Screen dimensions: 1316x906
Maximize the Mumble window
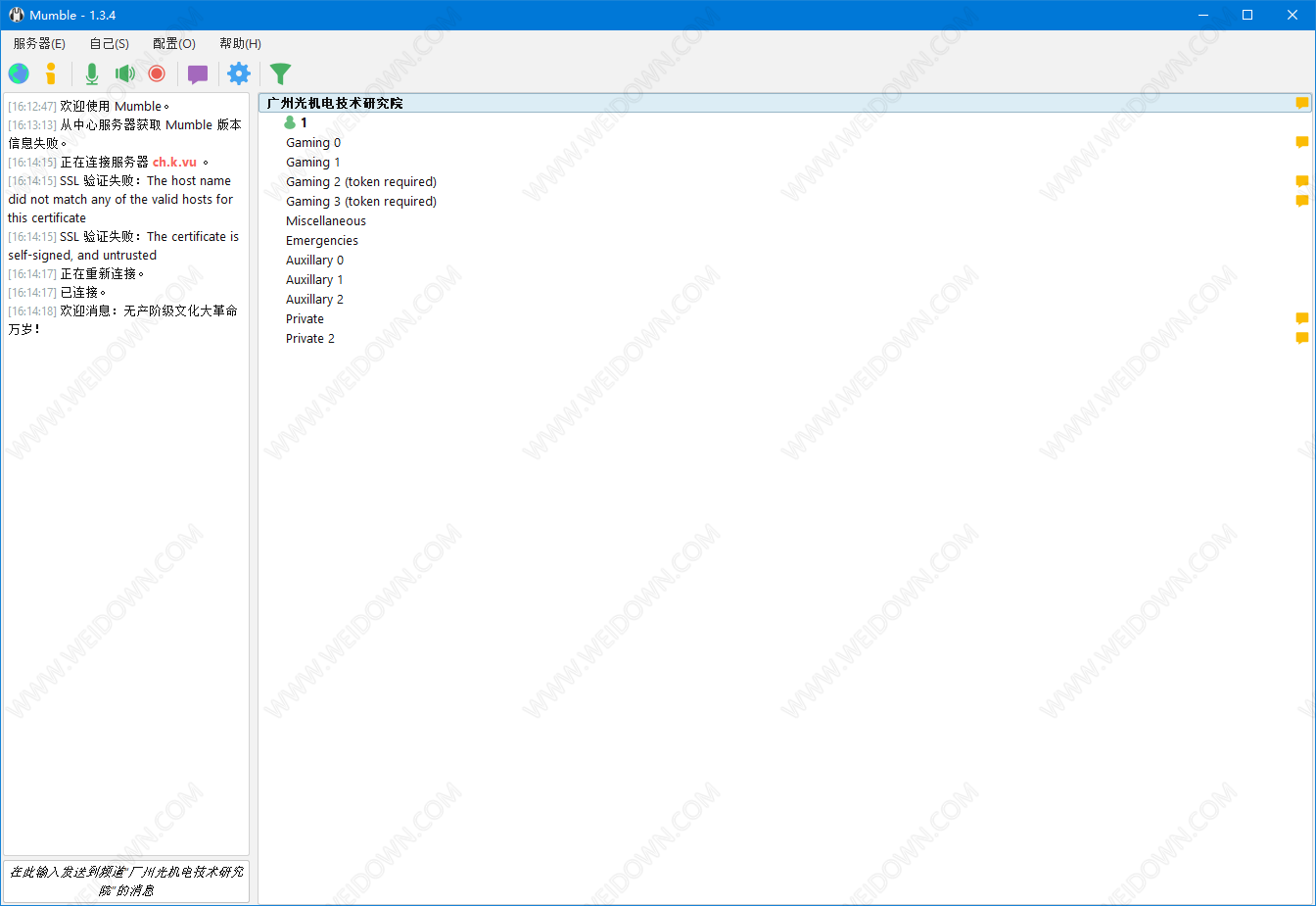point(1247,15)
